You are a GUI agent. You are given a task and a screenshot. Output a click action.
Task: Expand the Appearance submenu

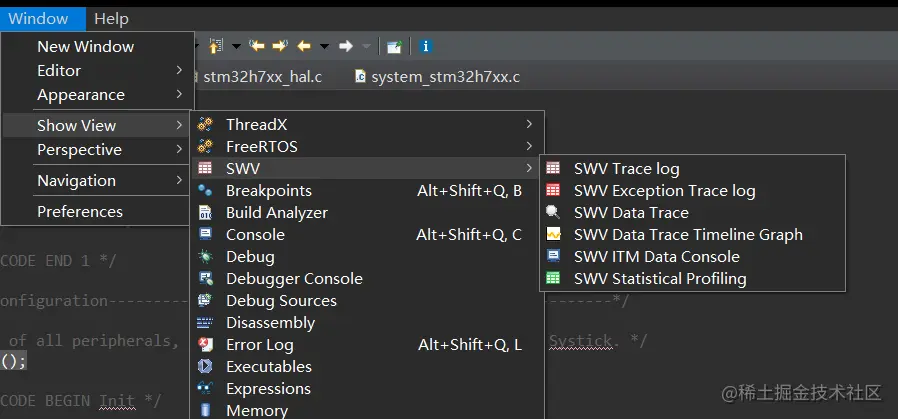point(97,94)
